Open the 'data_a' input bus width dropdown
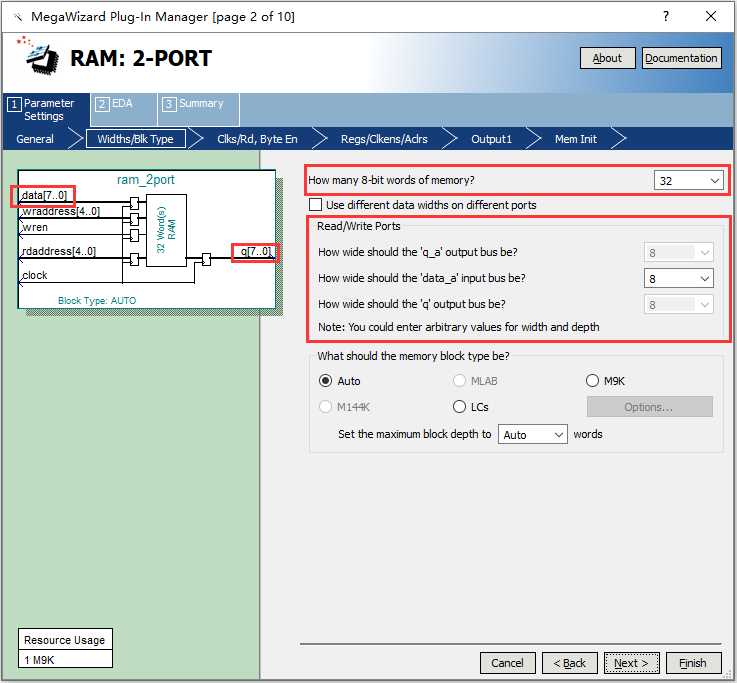 pos(678,279)
